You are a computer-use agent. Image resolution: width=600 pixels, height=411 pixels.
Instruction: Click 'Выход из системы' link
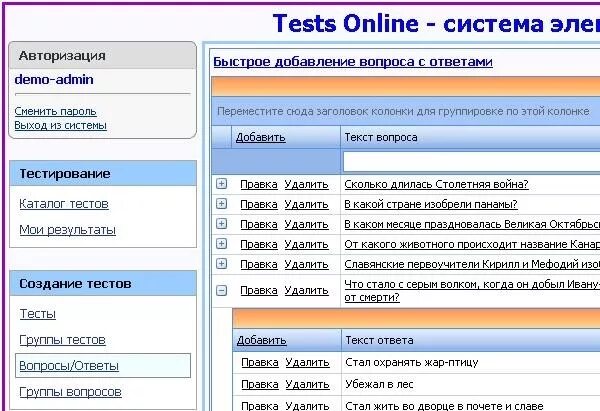pyautogui.click(x=60, y=126)
